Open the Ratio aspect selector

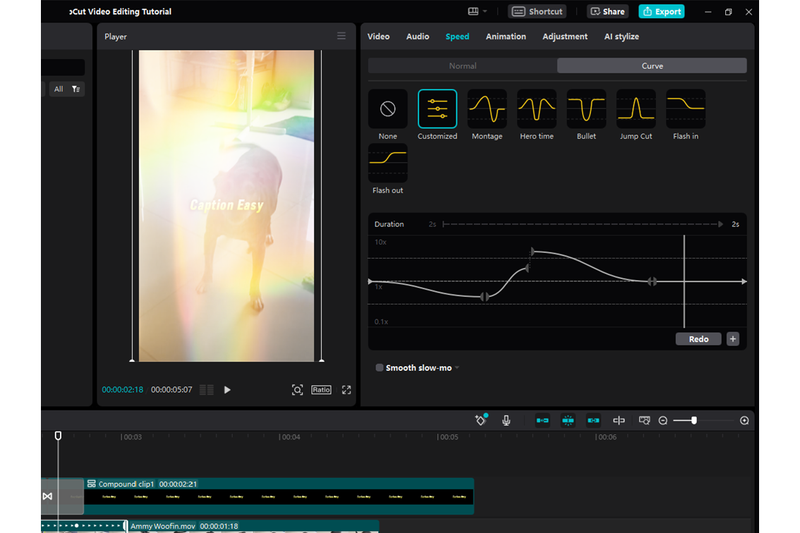(x=321, y=390)
